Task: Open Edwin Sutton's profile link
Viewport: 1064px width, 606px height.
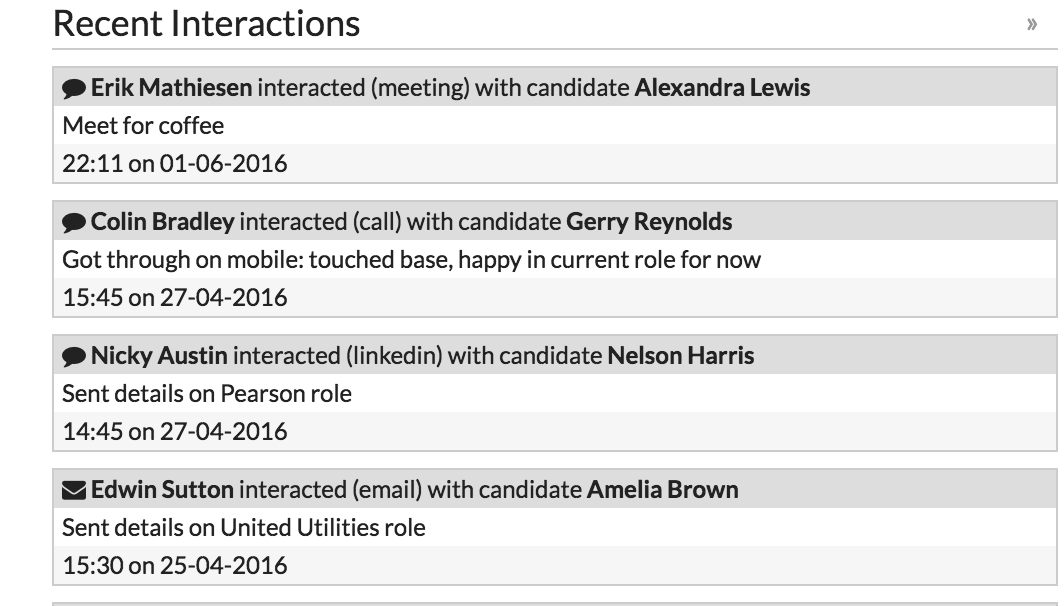Action: tap(162, 489)
